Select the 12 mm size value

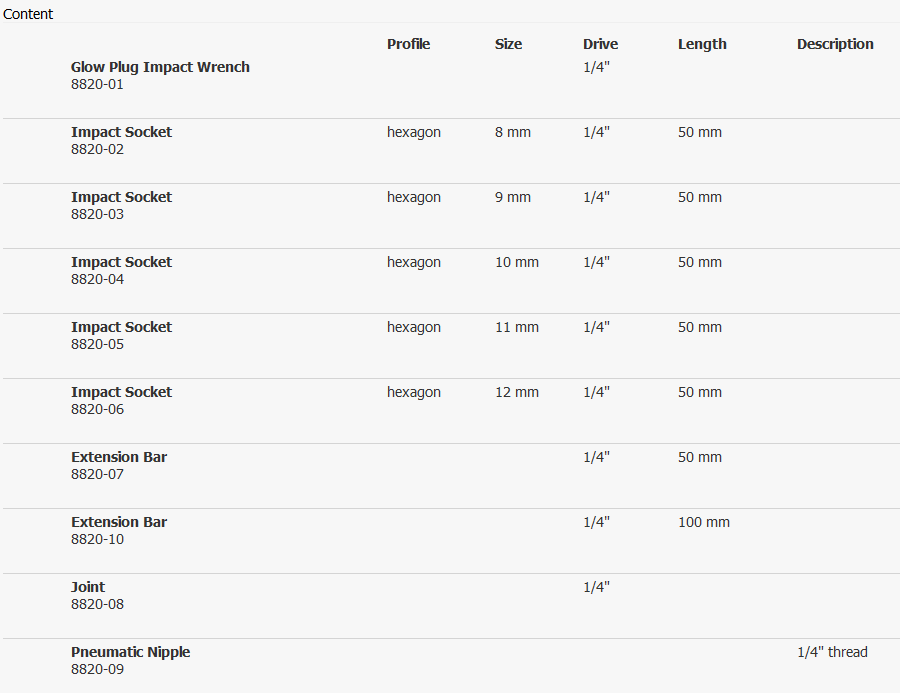[x=516, y=392]
